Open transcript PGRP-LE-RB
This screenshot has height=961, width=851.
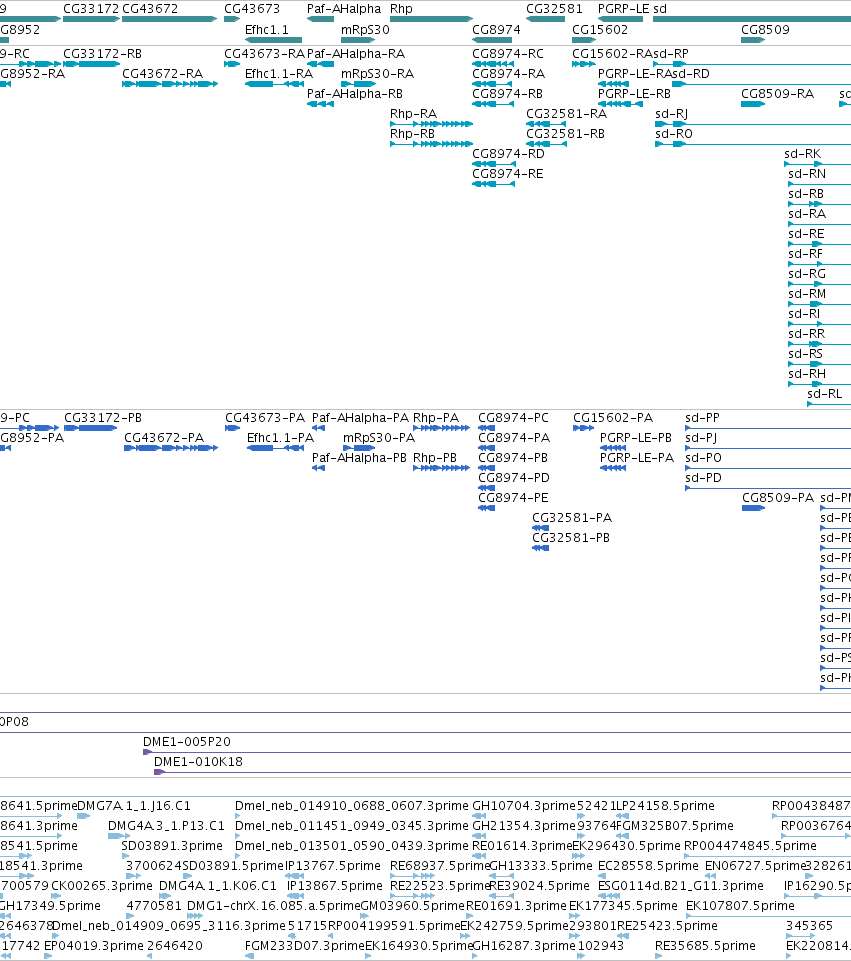[x=634, y=94]
